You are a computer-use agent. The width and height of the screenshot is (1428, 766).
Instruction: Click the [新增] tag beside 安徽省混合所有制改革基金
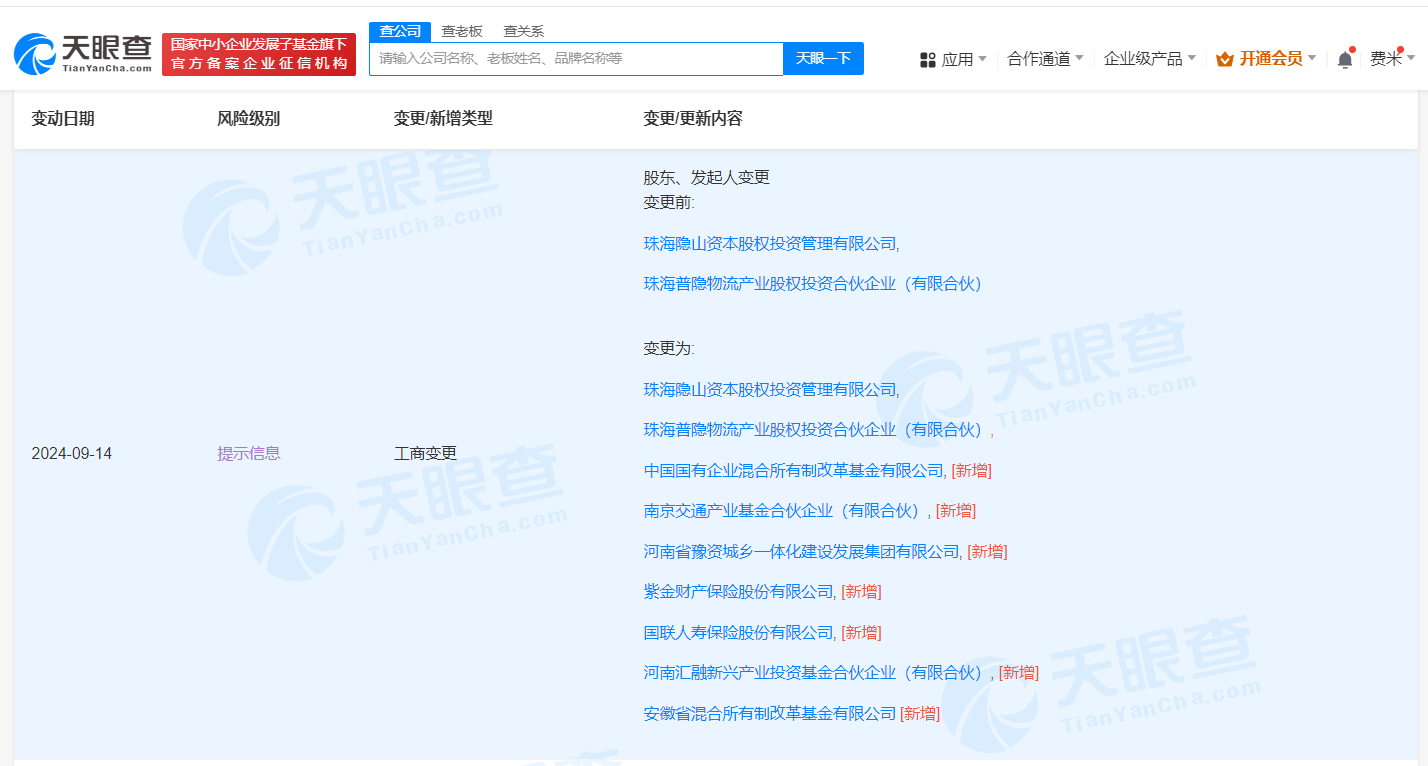920,713
